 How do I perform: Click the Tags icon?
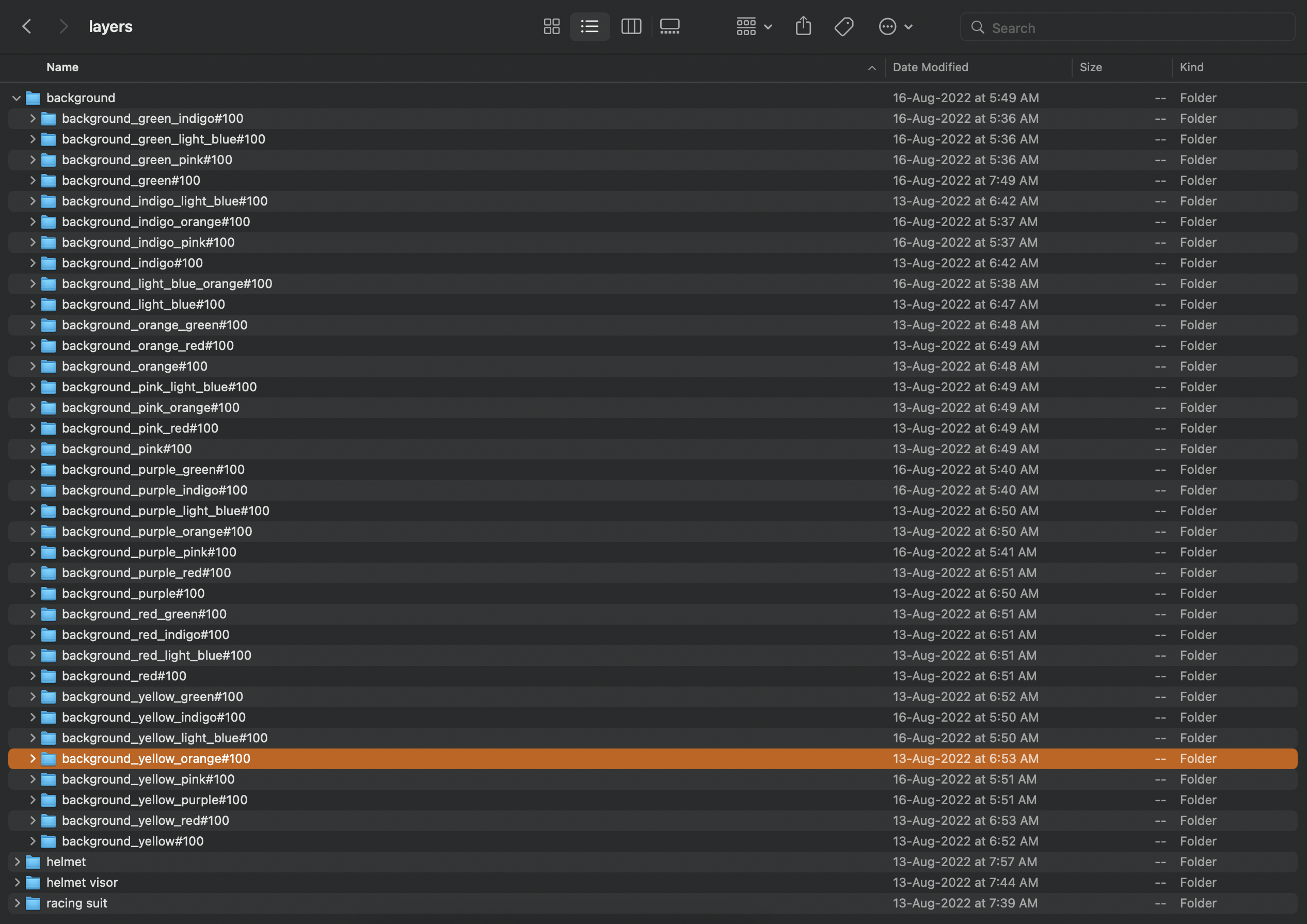(x=843, y=26)
